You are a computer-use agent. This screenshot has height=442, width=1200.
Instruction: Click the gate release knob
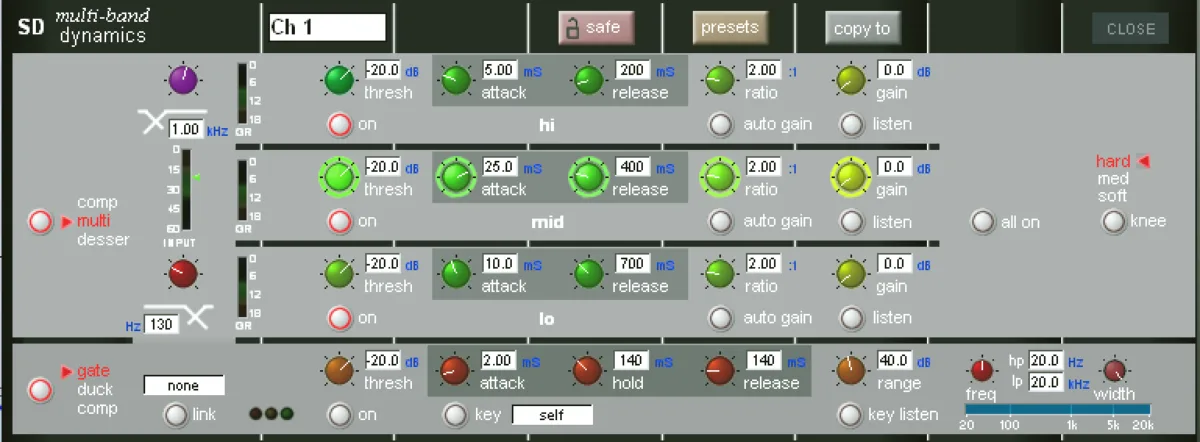719,371
